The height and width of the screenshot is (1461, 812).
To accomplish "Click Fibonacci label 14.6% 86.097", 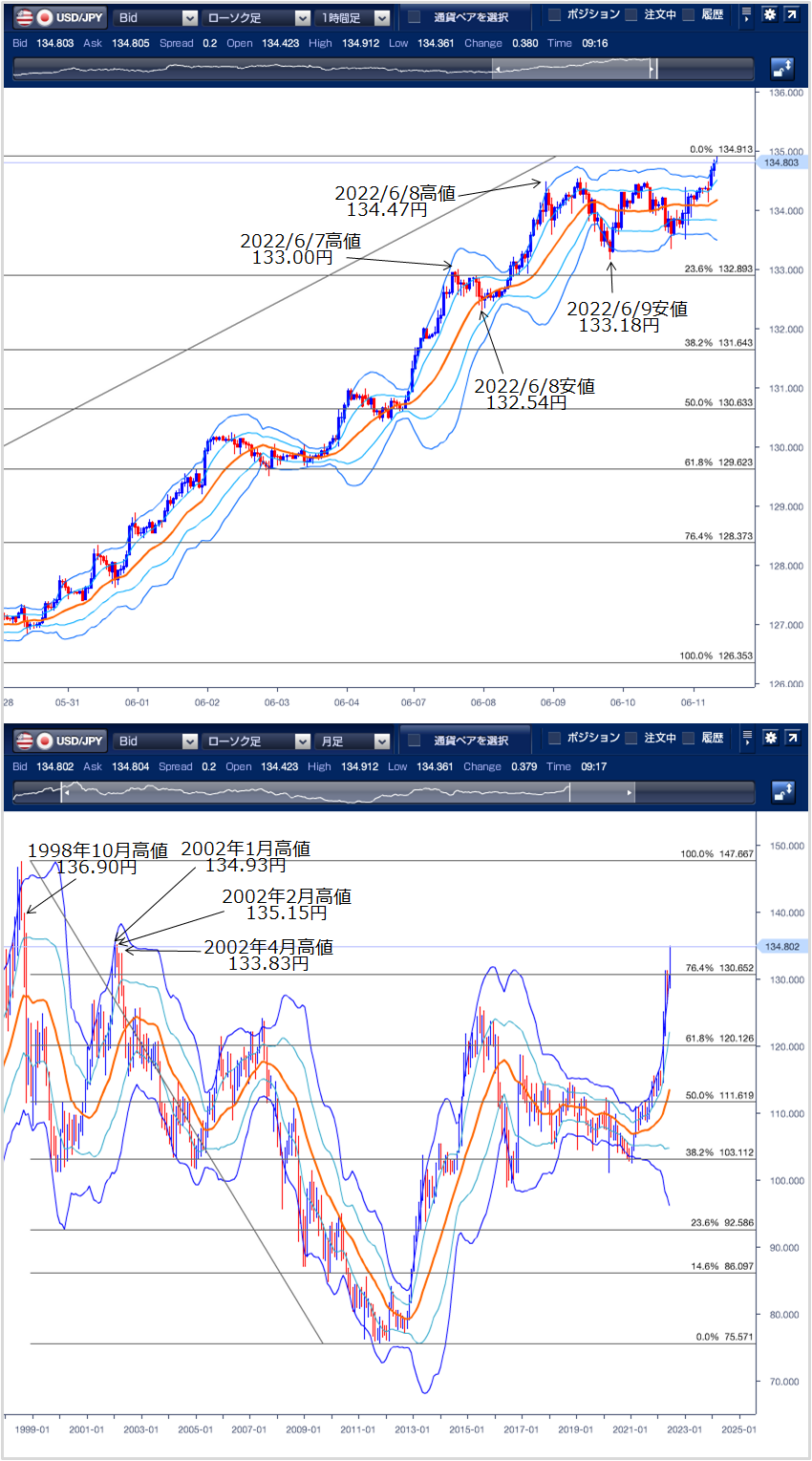I will 722,1266.
